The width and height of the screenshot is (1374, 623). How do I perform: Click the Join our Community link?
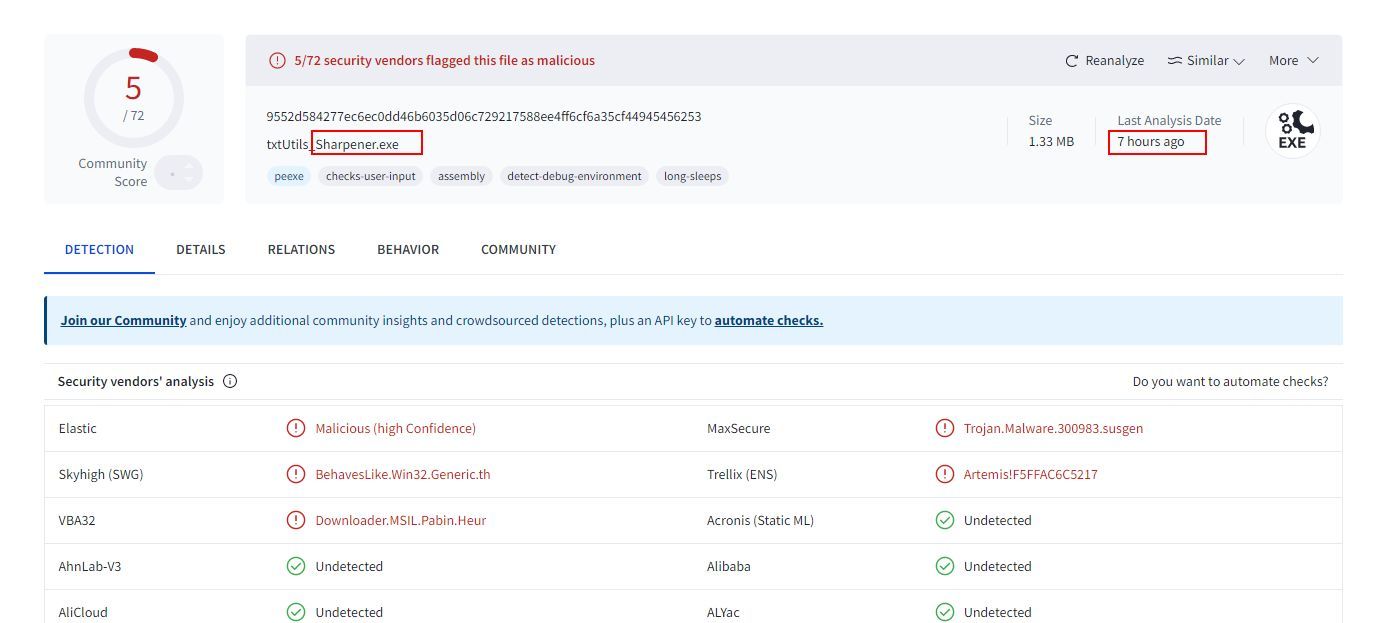(123, 321)
